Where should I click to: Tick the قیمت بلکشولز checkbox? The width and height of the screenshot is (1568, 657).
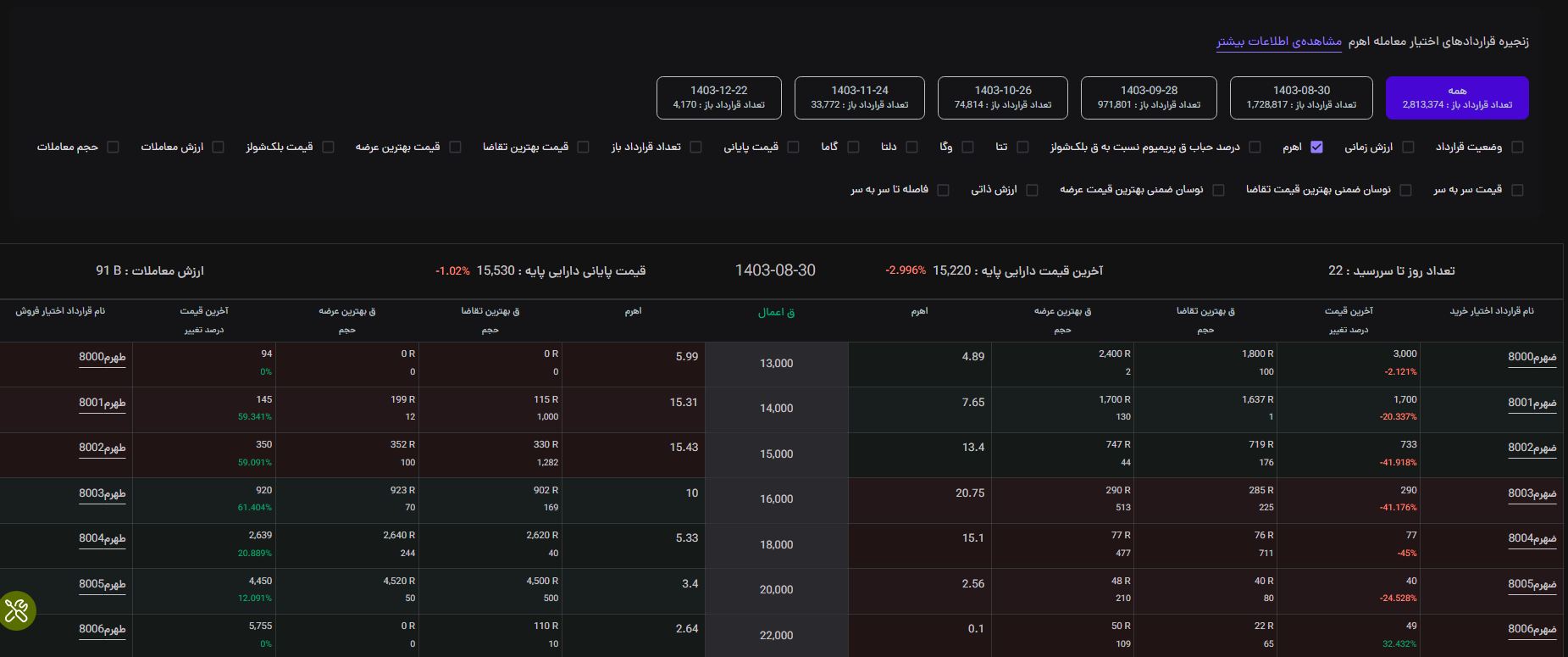[x=328, y=147]
